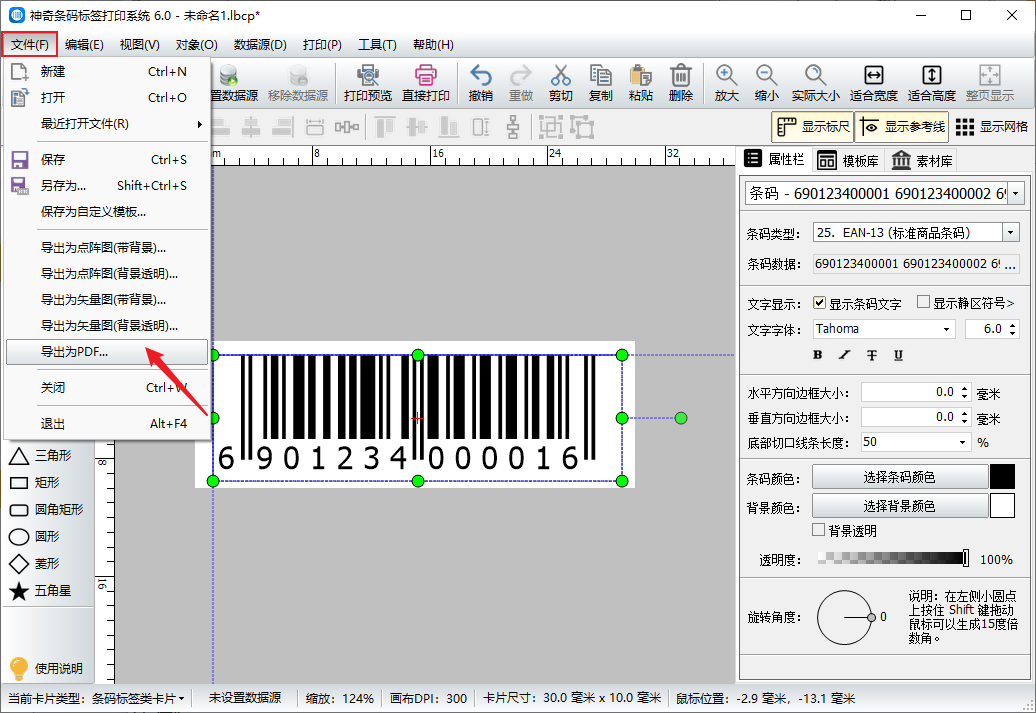Click the Fit Height (适合高度) icon

pos(932,83)
